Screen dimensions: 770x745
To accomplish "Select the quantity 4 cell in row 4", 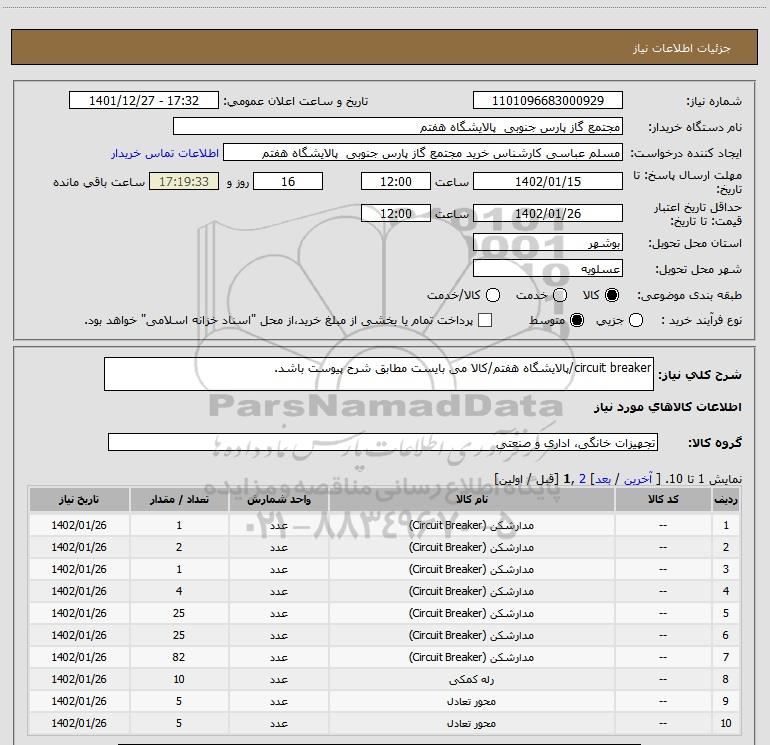I will coord(179,591).
